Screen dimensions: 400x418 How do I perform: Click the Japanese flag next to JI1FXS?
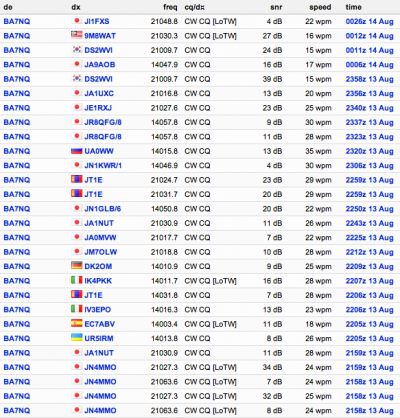click(x=77, y=21)
